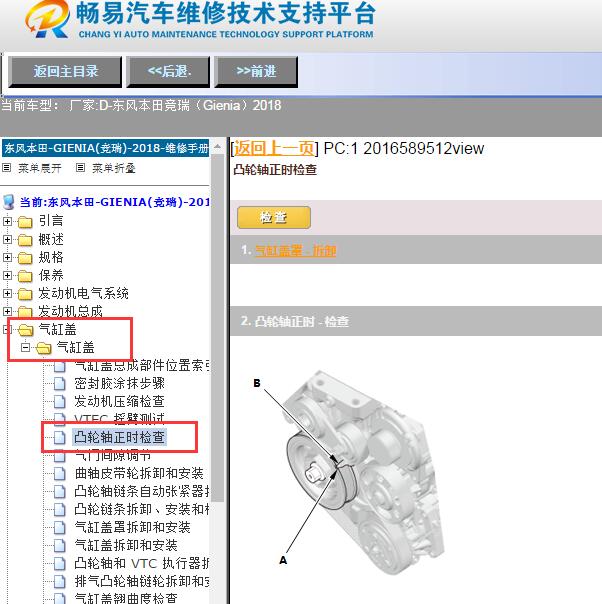Image resolution: width=602 pixels, height=604 pixels.
Task: Open 气缸盖翘曲度检查 page
Action: (126, 598)
